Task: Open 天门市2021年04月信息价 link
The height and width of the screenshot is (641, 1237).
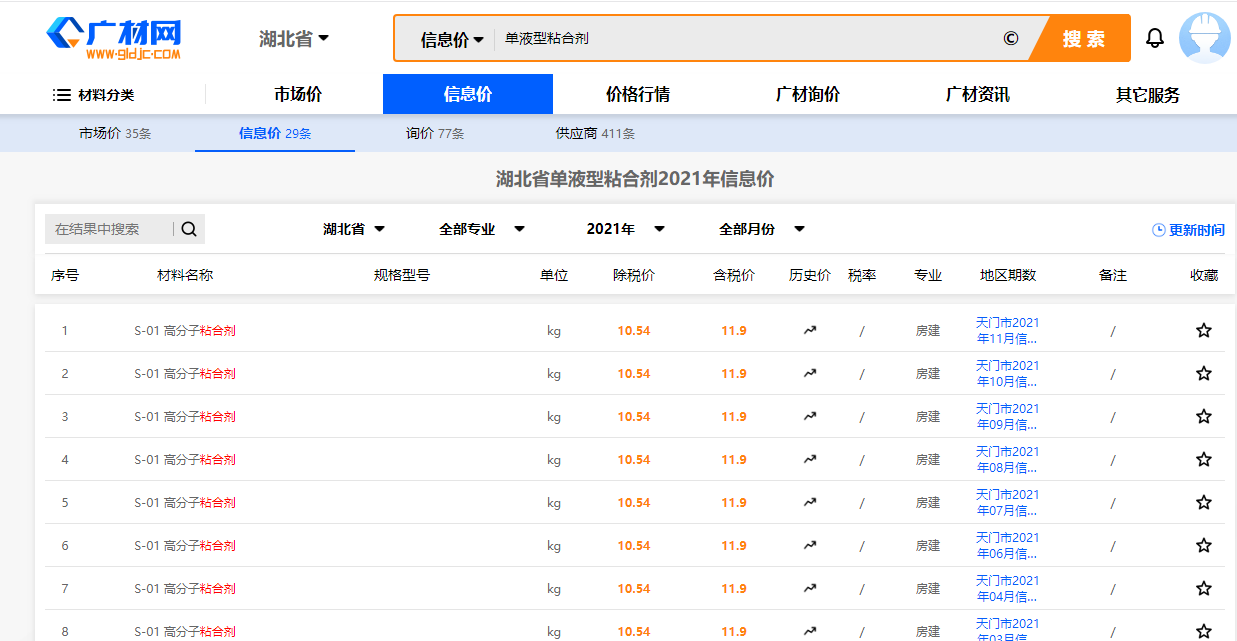Action: click(x=1007, y=589)
